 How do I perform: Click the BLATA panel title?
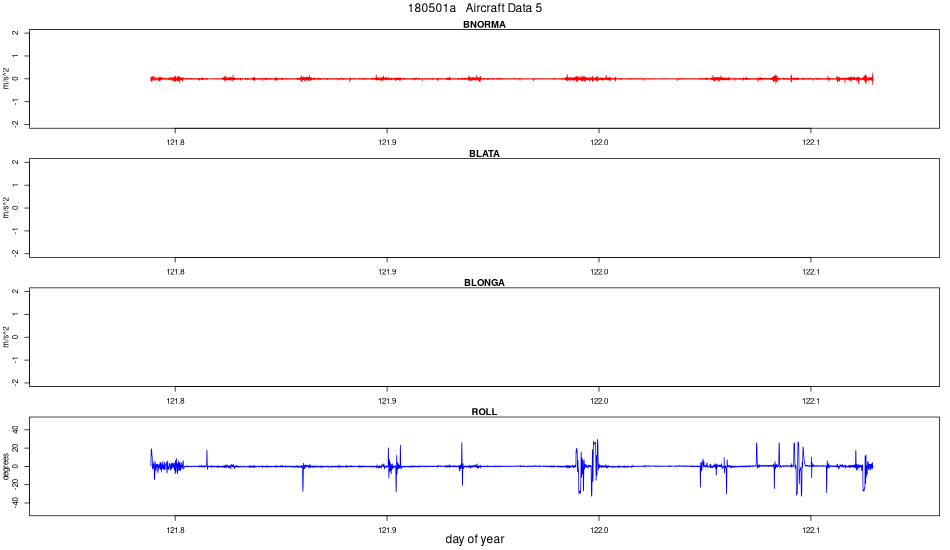tap(484, 154)
